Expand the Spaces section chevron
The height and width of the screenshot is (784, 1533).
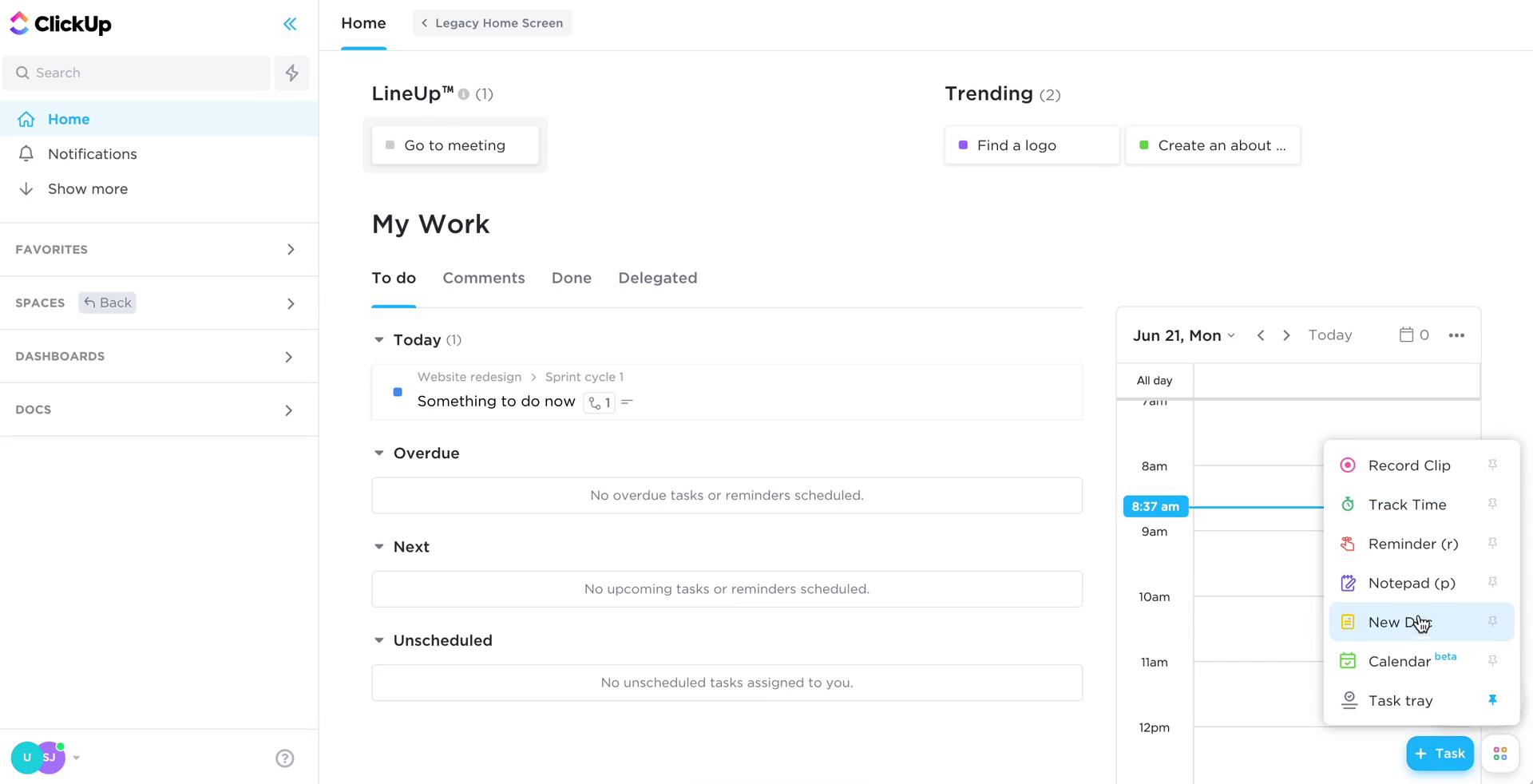291,303
